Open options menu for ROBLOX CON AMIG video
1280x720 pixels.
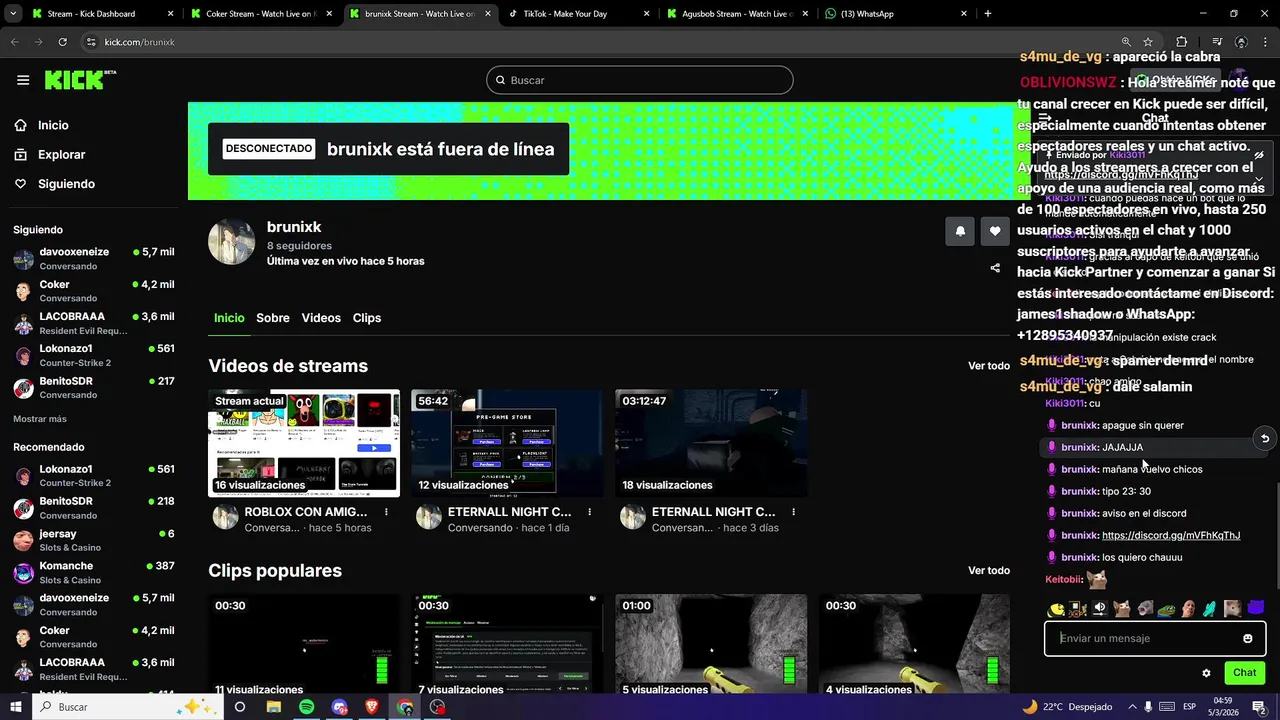[x=386, y=512]
